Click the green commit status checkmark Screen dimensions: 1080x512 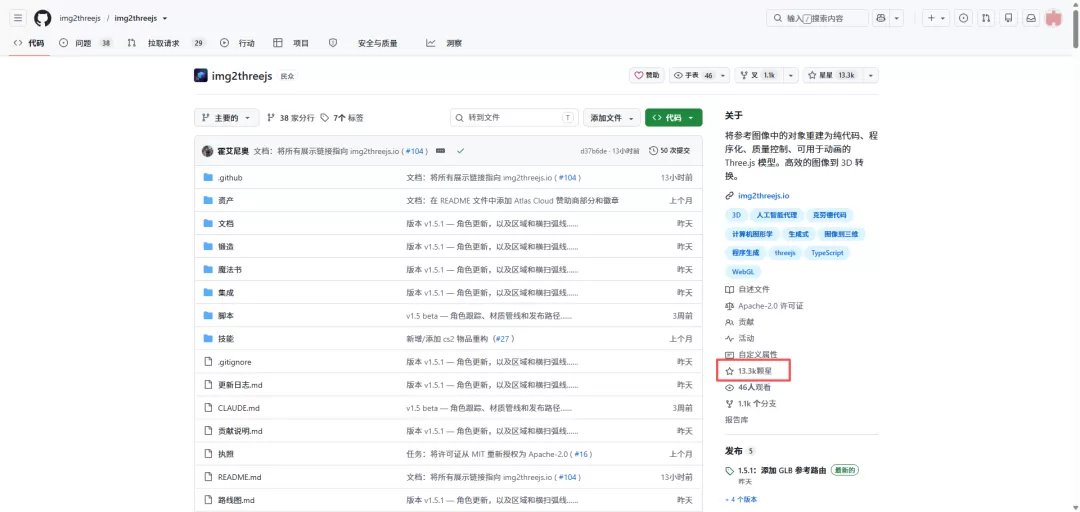460,150
